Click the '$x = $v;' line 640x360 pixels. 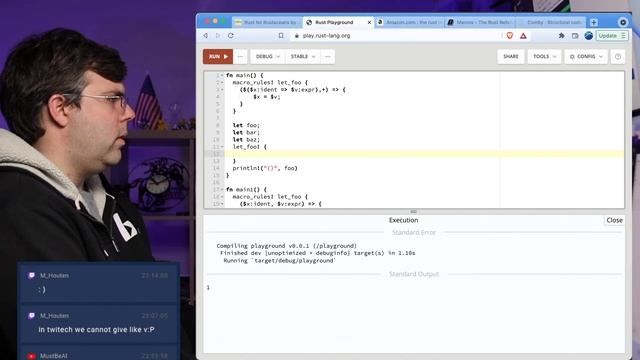point(267,97)
